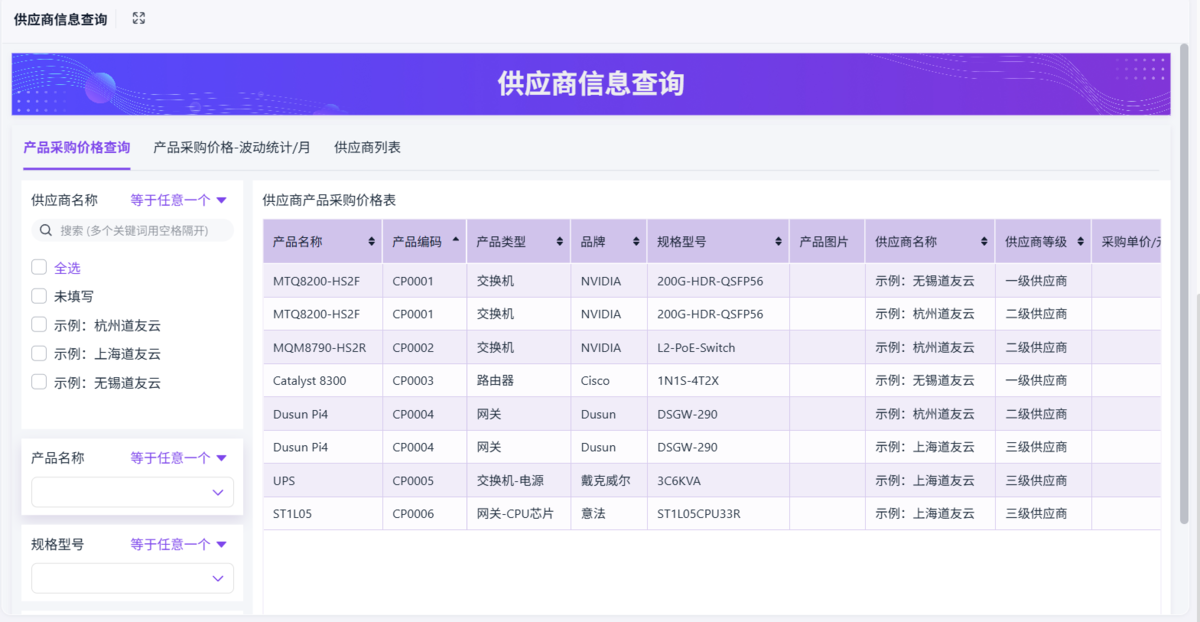Sort by 供应商名称 column sort icon
The image size is (1200, 622).
984,242
